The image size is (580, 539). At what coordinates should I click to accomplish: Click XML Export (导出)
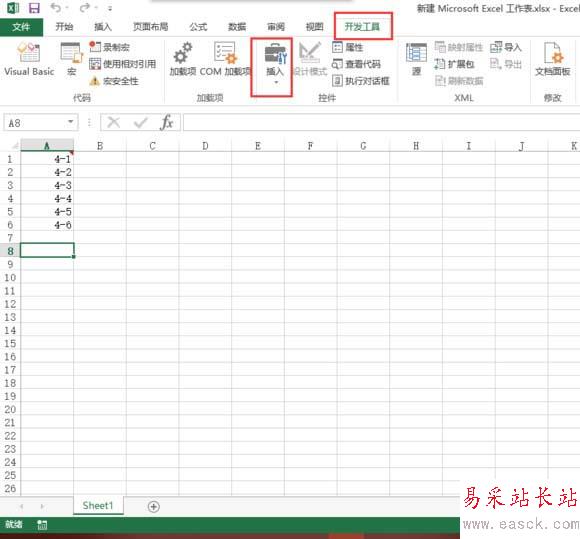505,64
